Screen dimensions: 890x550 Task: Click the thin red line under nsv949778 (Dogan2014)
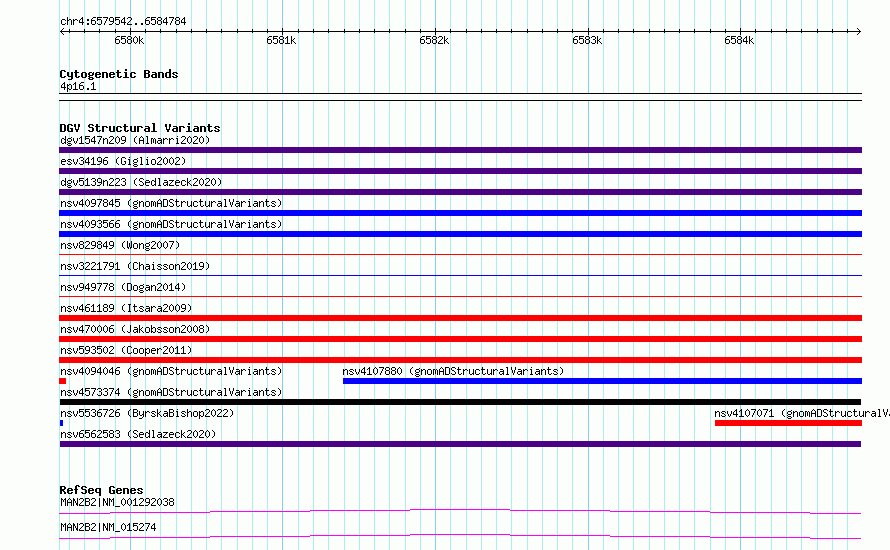click(460, 297)
